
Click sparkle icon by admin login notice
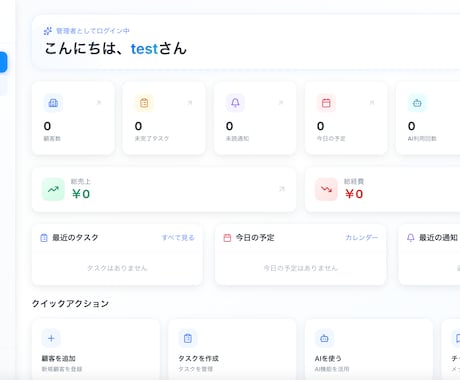48,31
